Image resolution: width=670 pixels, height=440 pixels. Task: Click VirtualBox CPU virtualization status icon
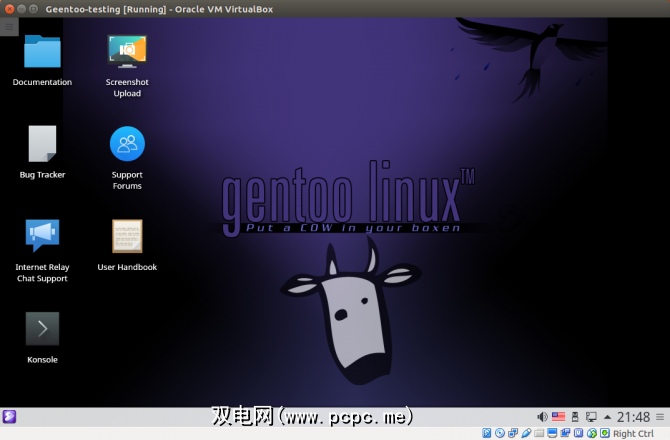click(x=579, y=433)
